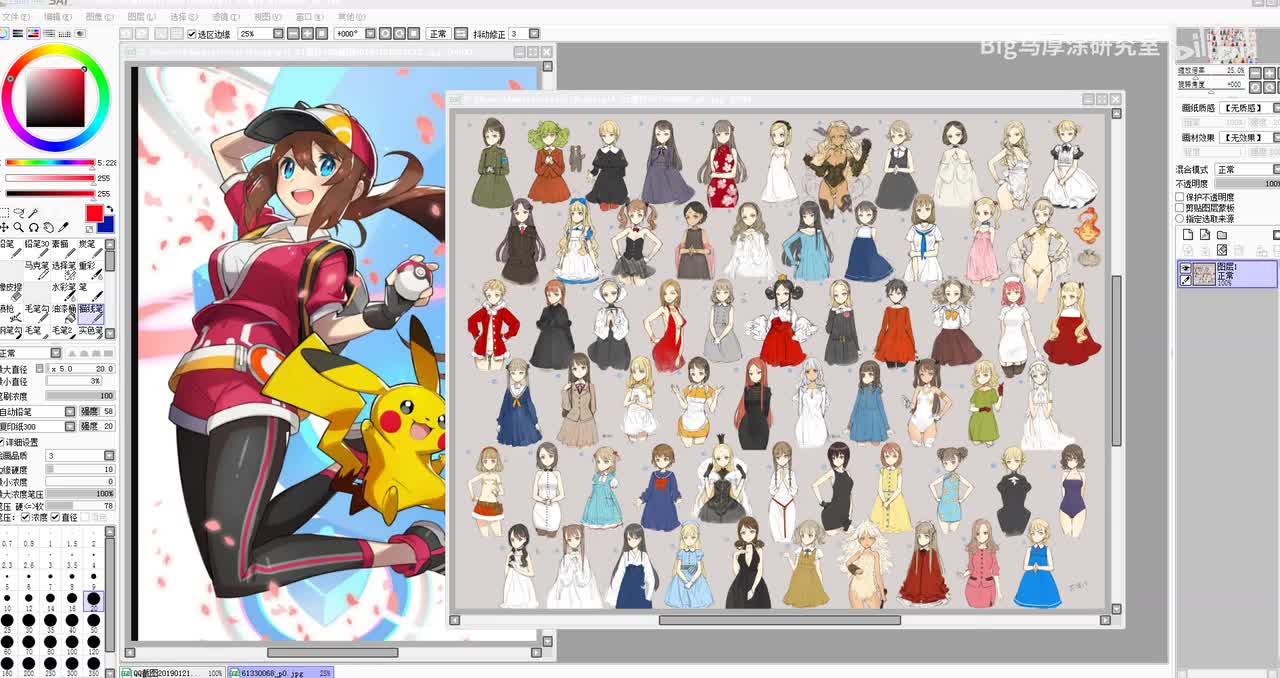Open the 编辑 Edit menu

[58, 17]
